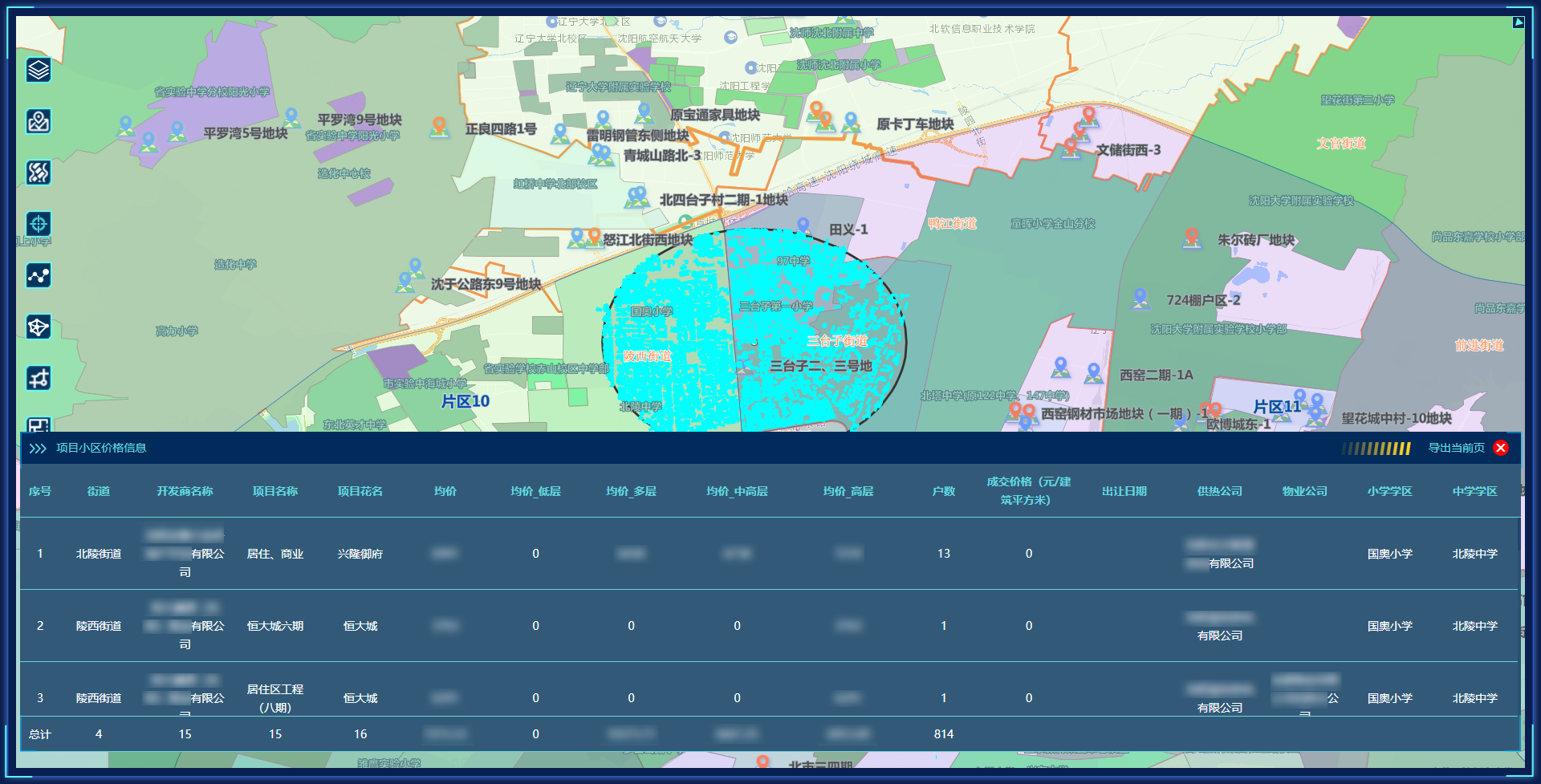
Task: Select the blue marker by 田义-1
Action: click(x=803, y=226)
